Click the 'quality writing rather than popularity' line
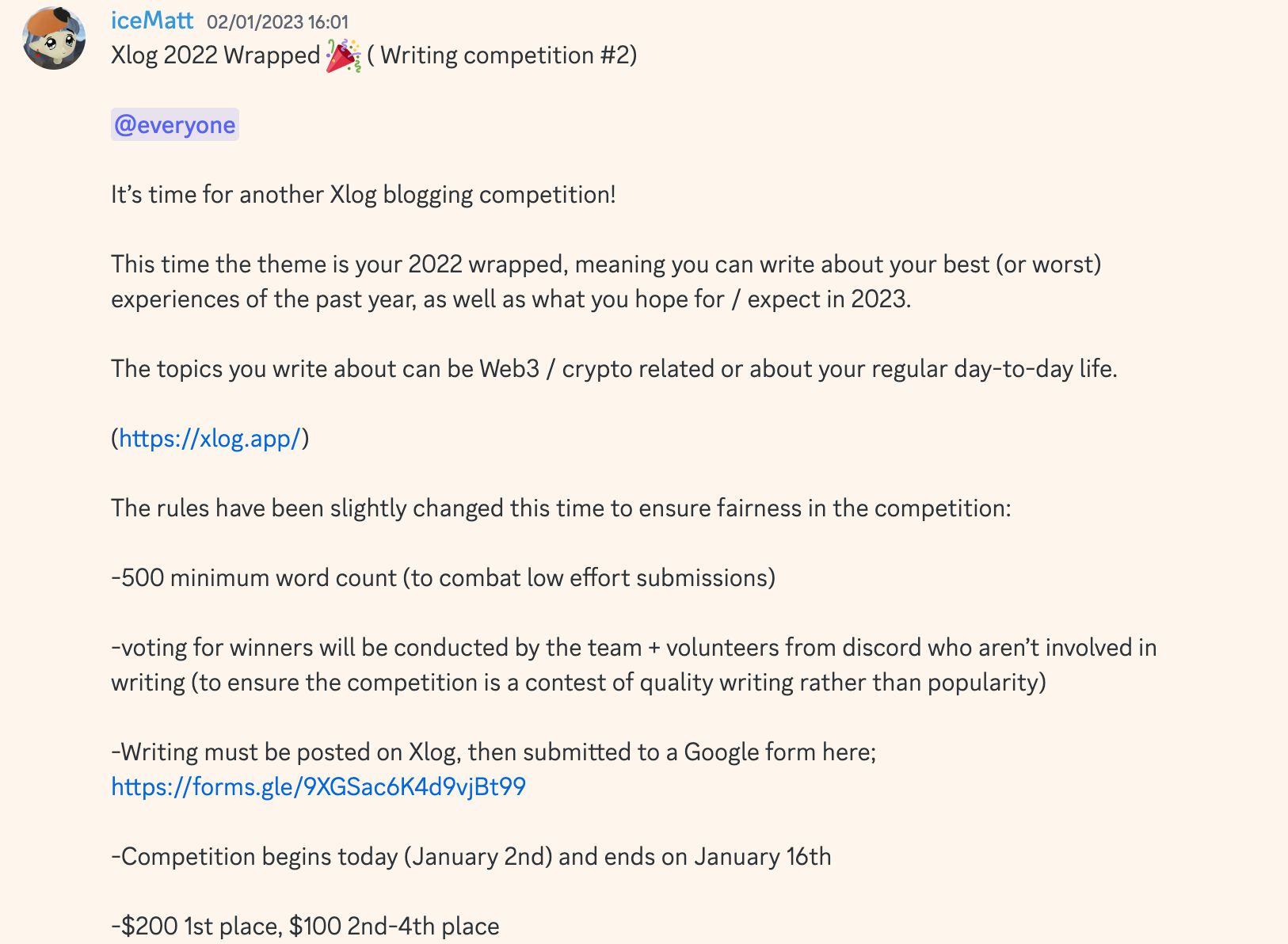Screen dimensions: 1288x944 coord(578,683)
